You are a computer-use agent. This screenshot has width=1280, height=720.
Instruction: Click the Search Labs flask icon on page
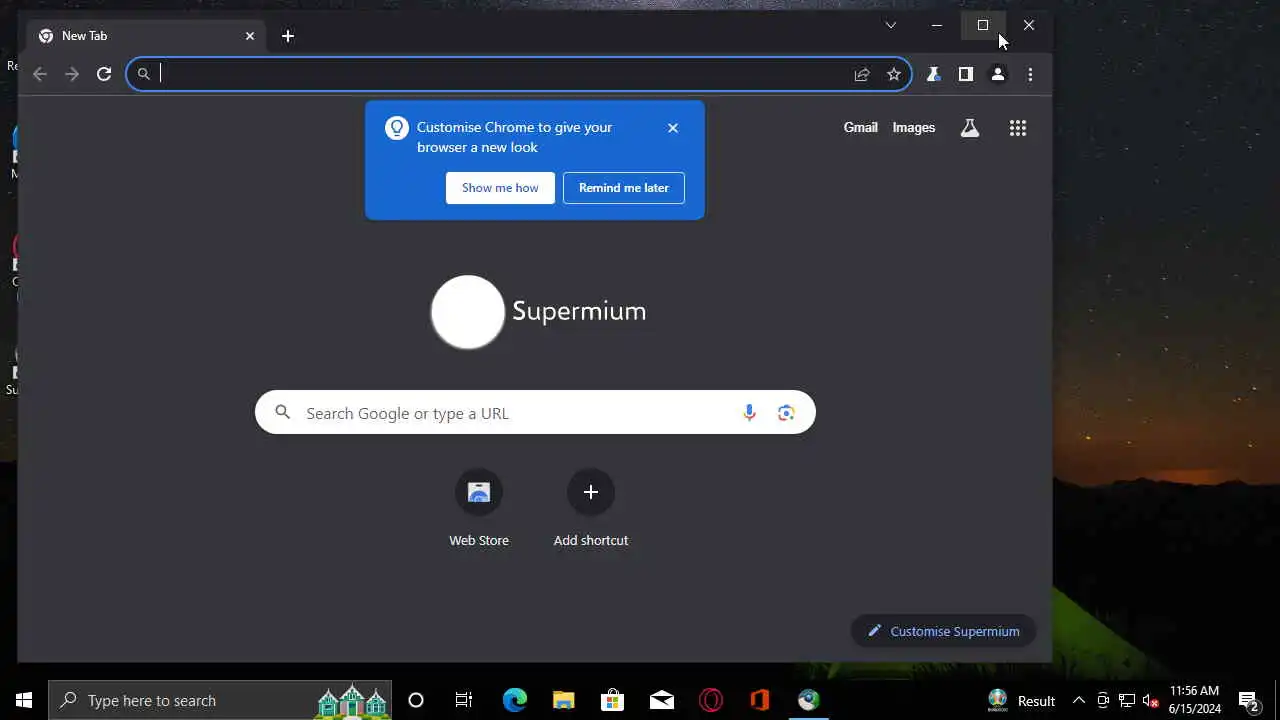970,128
